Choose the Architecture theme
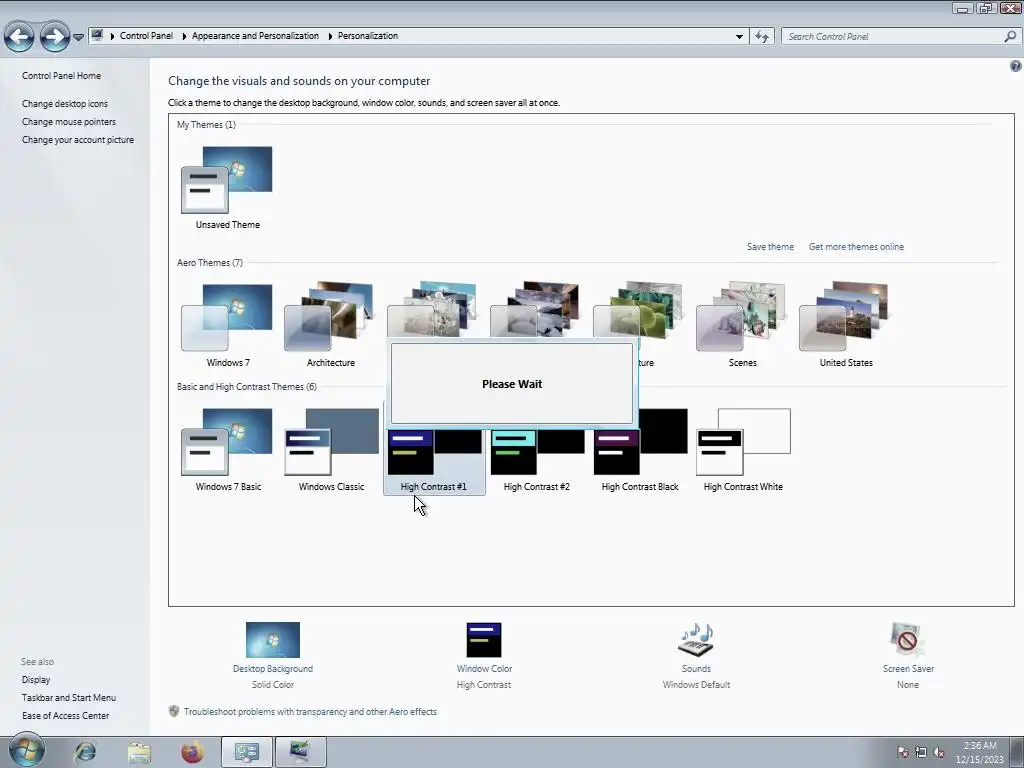This screenshot has width=1024, height=768. coord(330,317)
